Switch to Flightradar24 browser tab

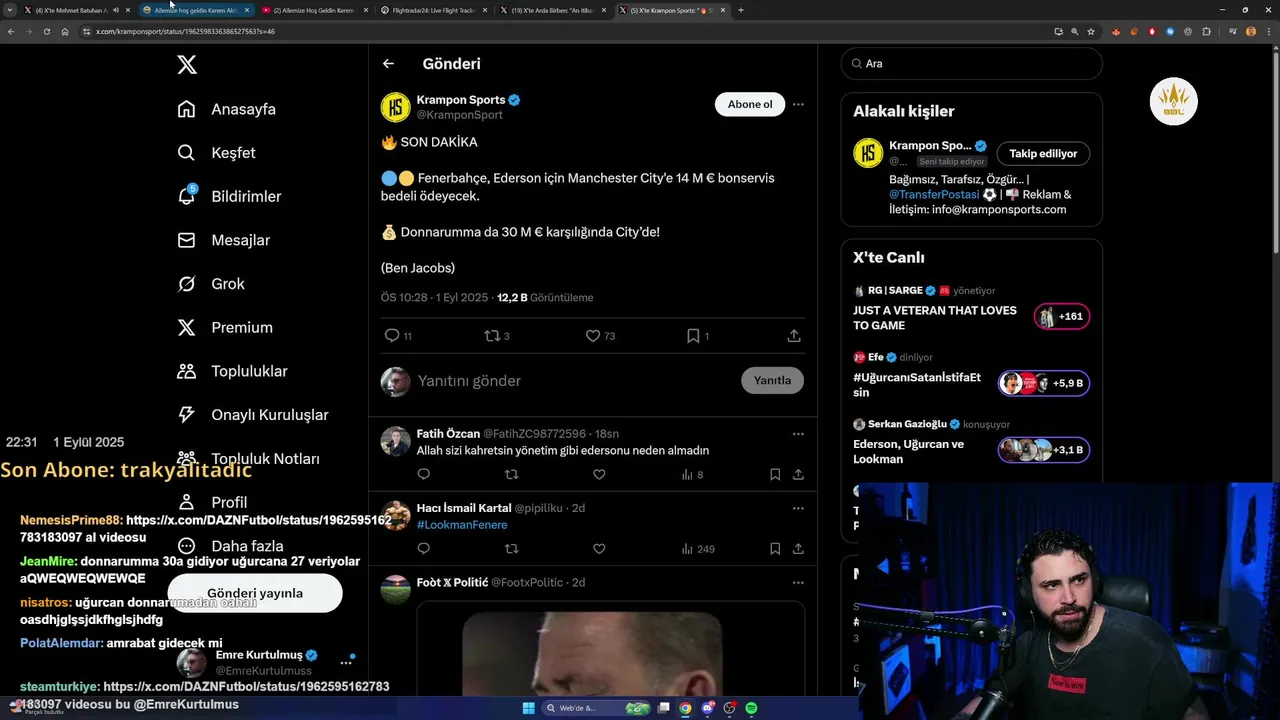pos(436,10)
